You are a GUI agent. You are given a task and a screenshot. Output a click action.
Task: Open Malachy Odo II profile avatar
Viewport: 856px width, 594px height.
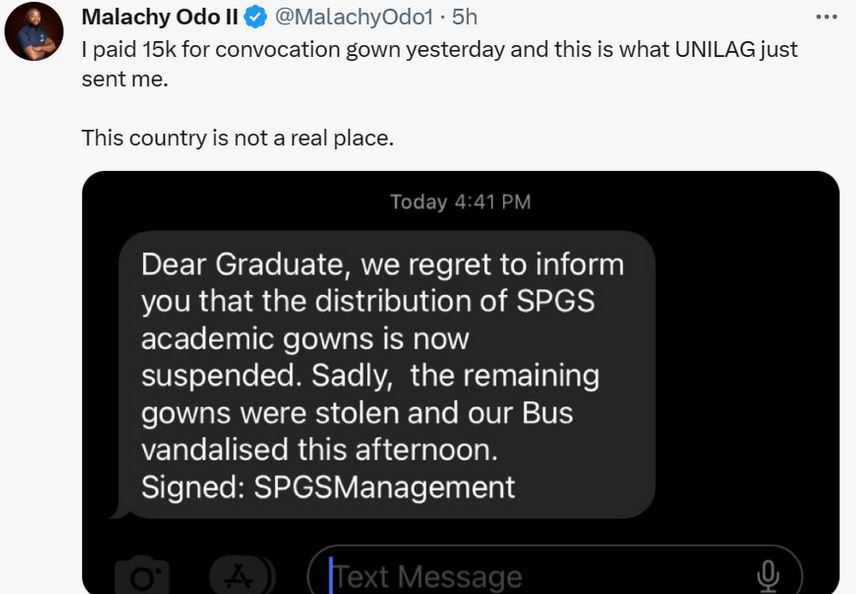(x=34, y=37)
